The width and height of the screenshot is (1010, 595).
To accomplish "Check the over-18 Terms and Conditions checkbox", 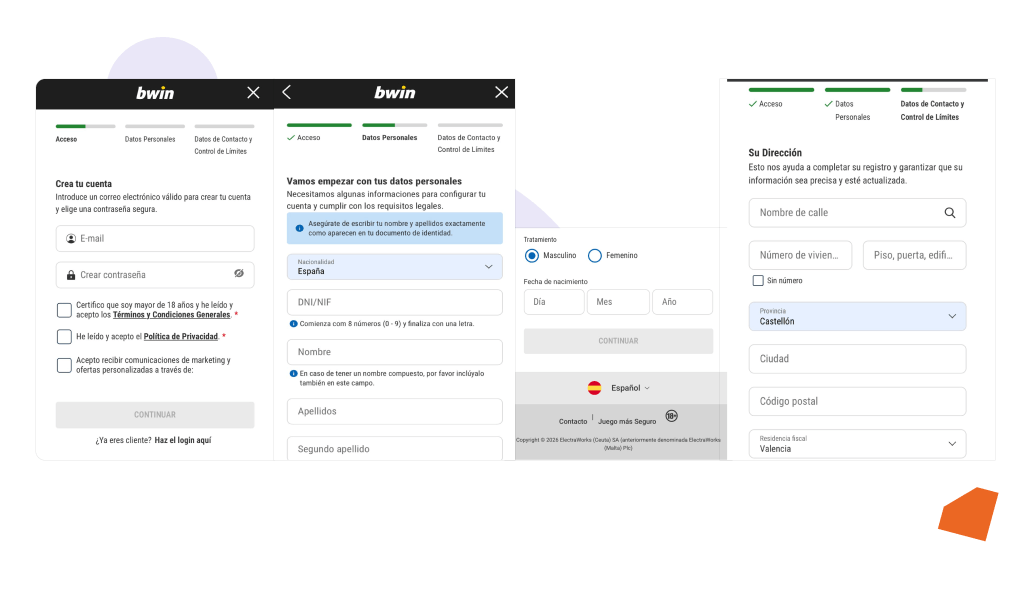I will (x=64, y=310).
